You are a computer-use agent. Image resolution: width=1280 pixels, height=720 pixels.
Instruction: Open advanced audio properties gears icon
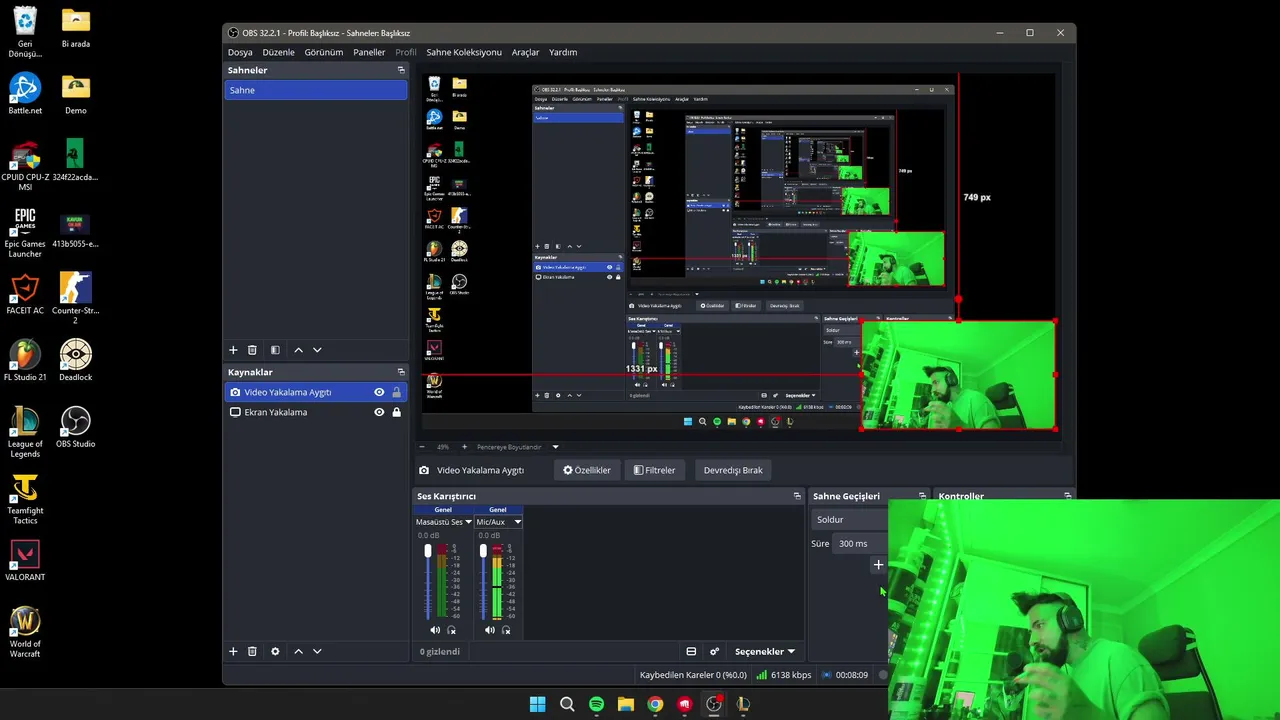coord(714,651)
